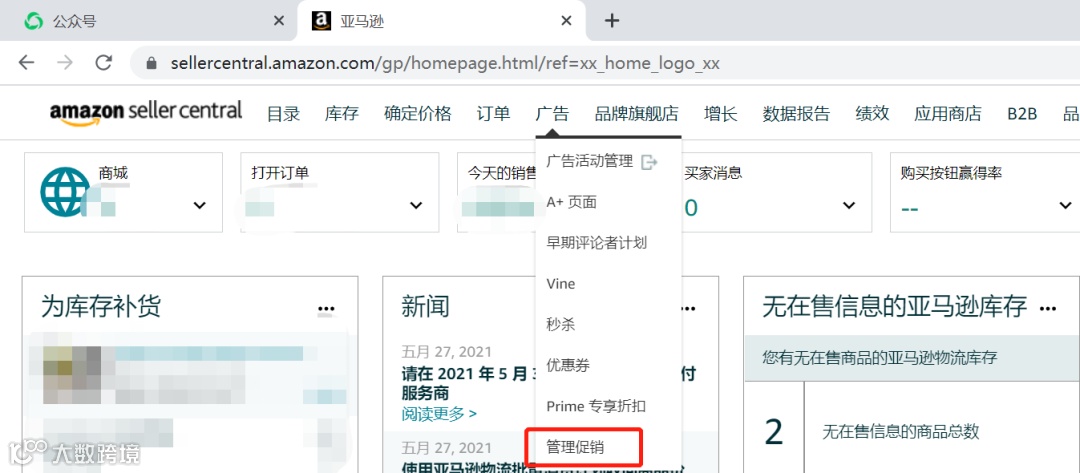Click 您有无在售商品的亚马逊物流库存 banner text
1080x473 pixels.
[880, 358]
